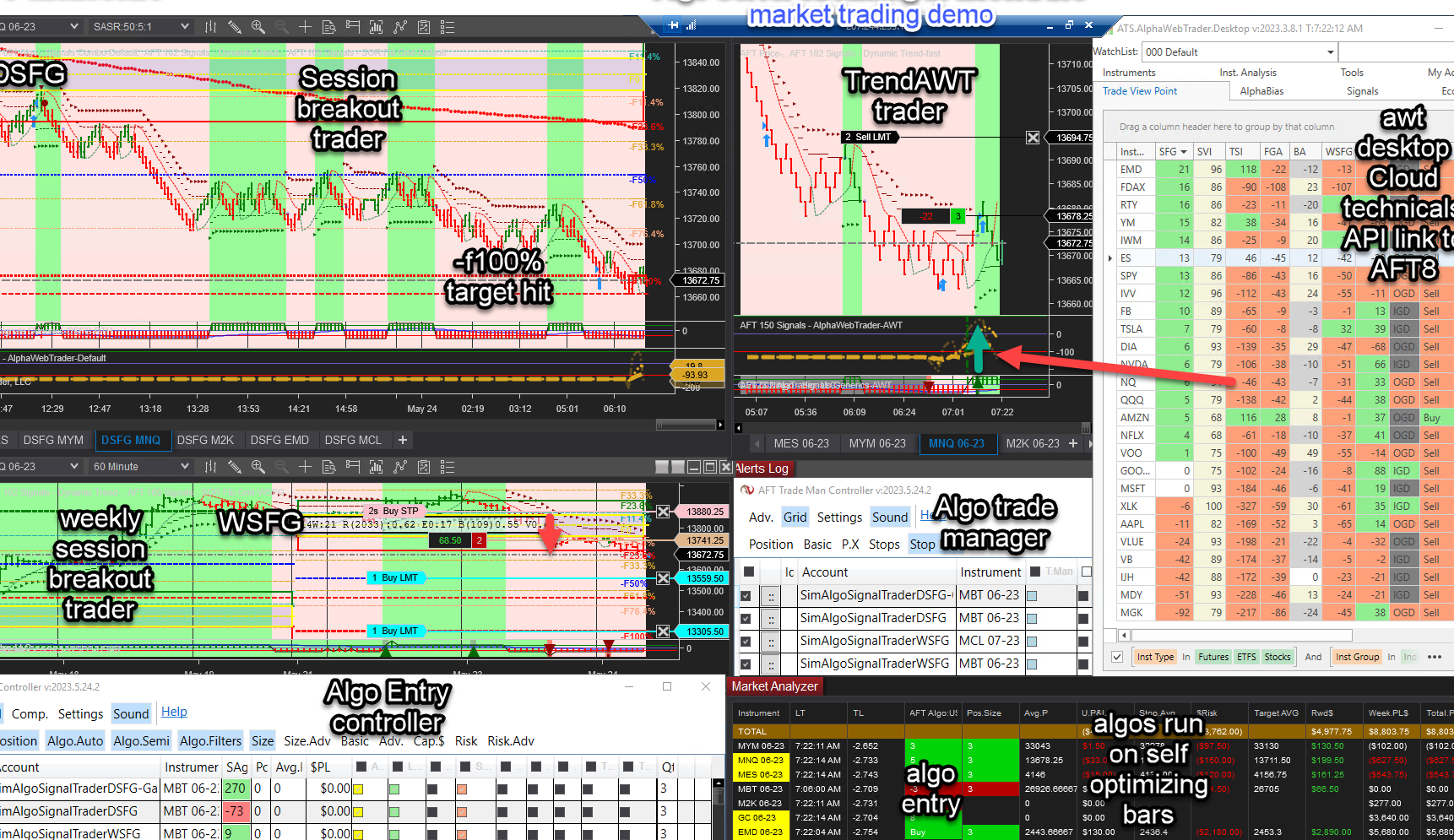Select the trendline tool icon on the lower chart
The image size is (1454, 840).
click(x=400, y=466)
